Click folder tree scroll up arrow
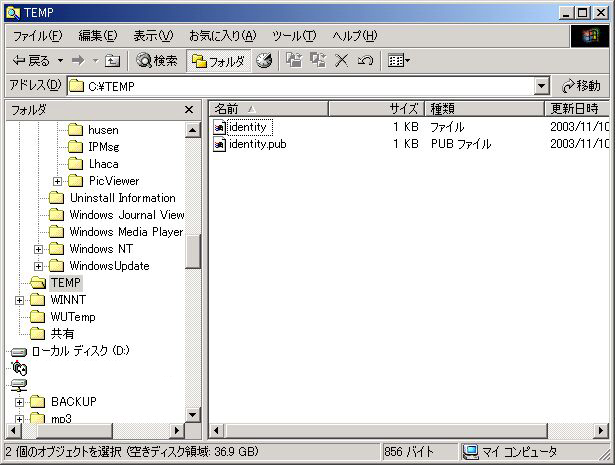The image size is (615, 465). (x=193, y=130)
